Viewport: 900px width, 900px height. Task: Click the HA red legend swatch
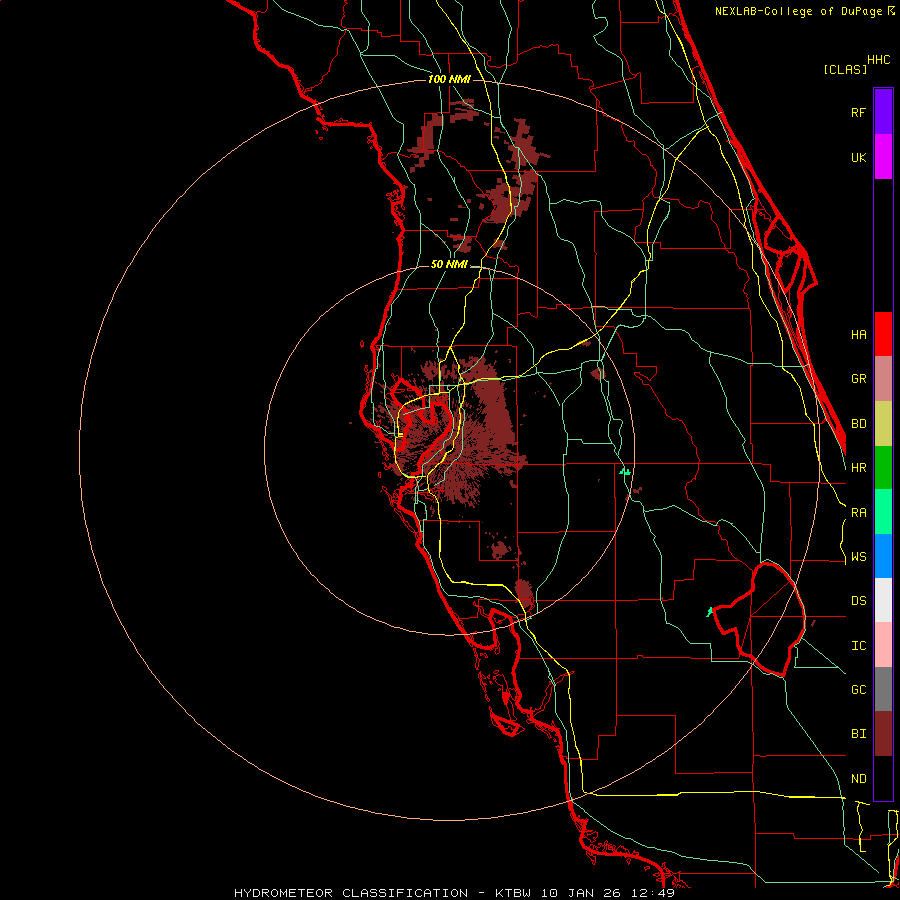coord(883,334)
